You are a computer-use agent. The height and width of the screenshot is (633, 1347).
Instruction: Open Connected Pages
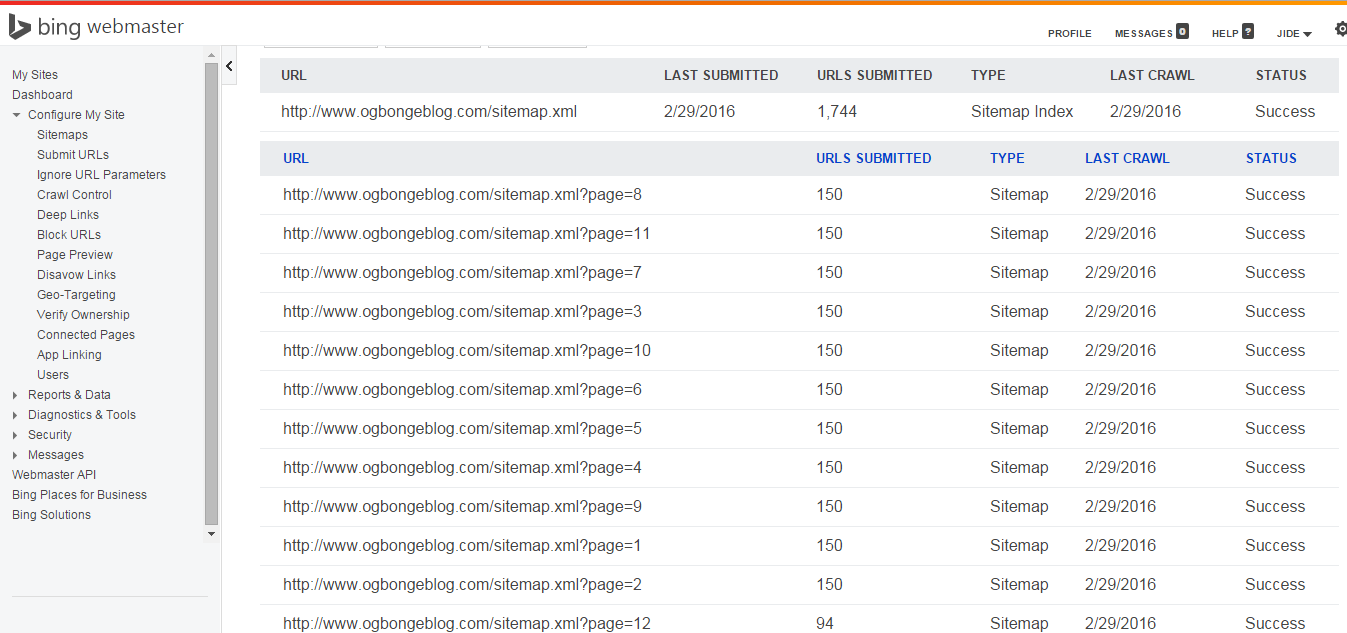pos(86,335)
